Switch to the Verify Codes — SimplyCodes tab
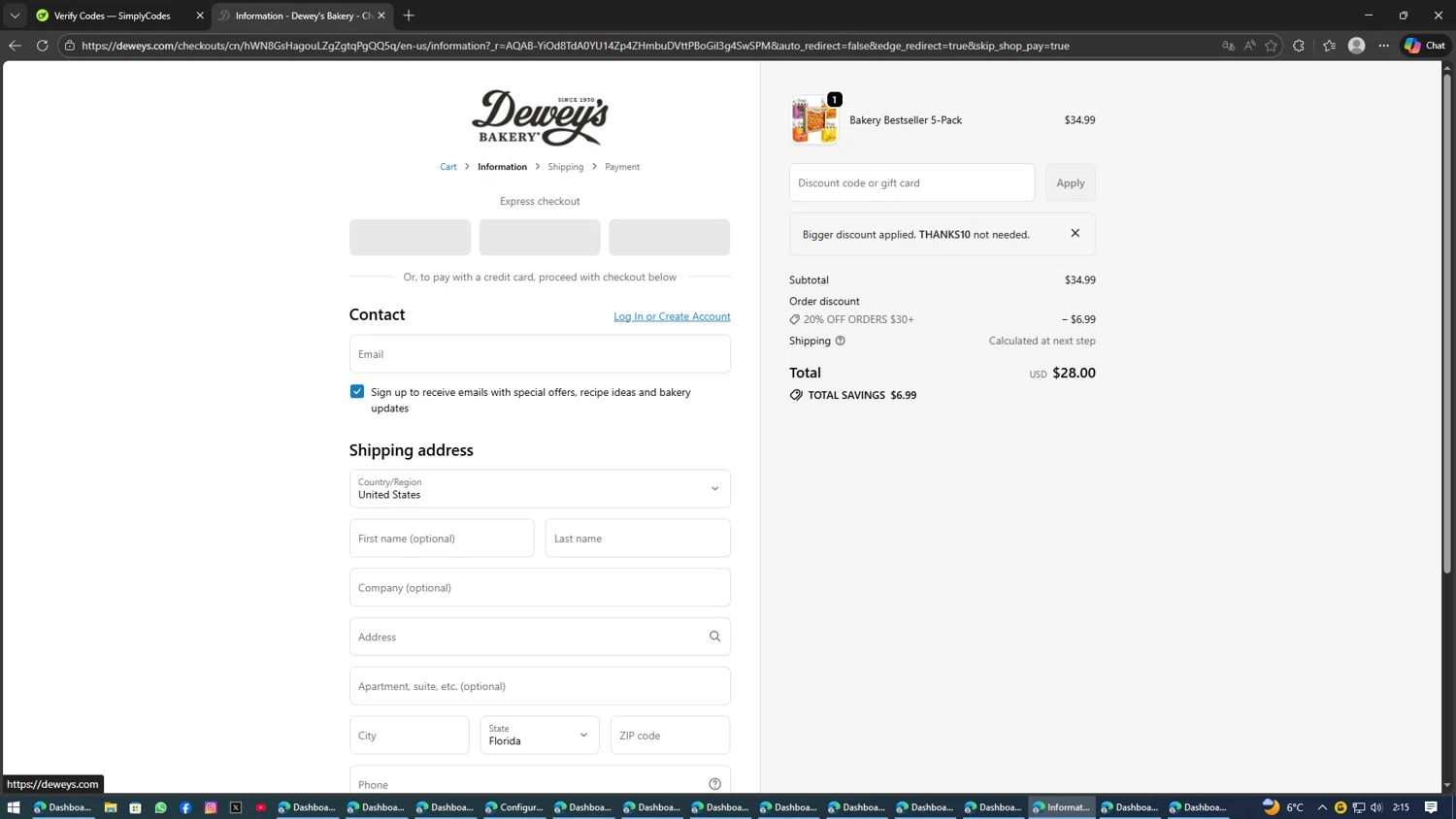 [120, 16]
